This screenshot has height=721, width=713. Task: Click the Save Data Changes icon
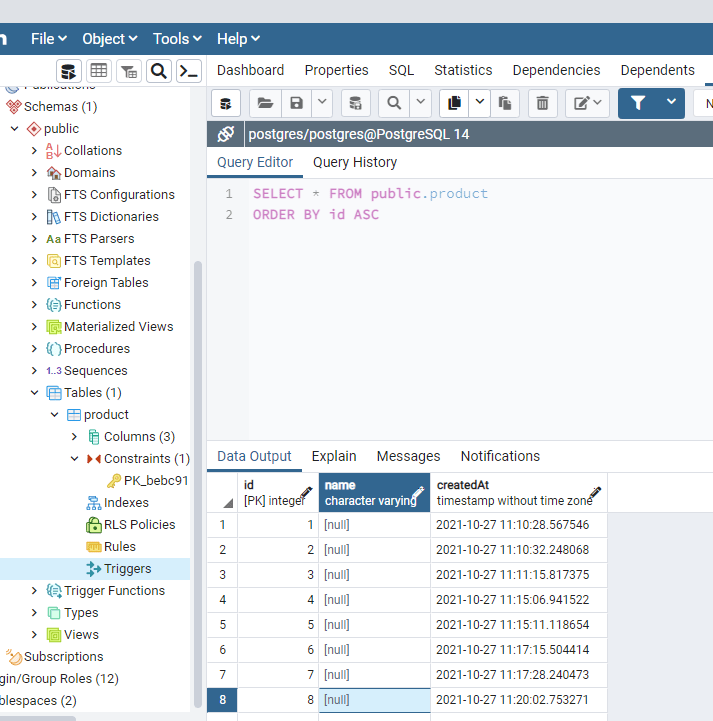tap(355, 103)
